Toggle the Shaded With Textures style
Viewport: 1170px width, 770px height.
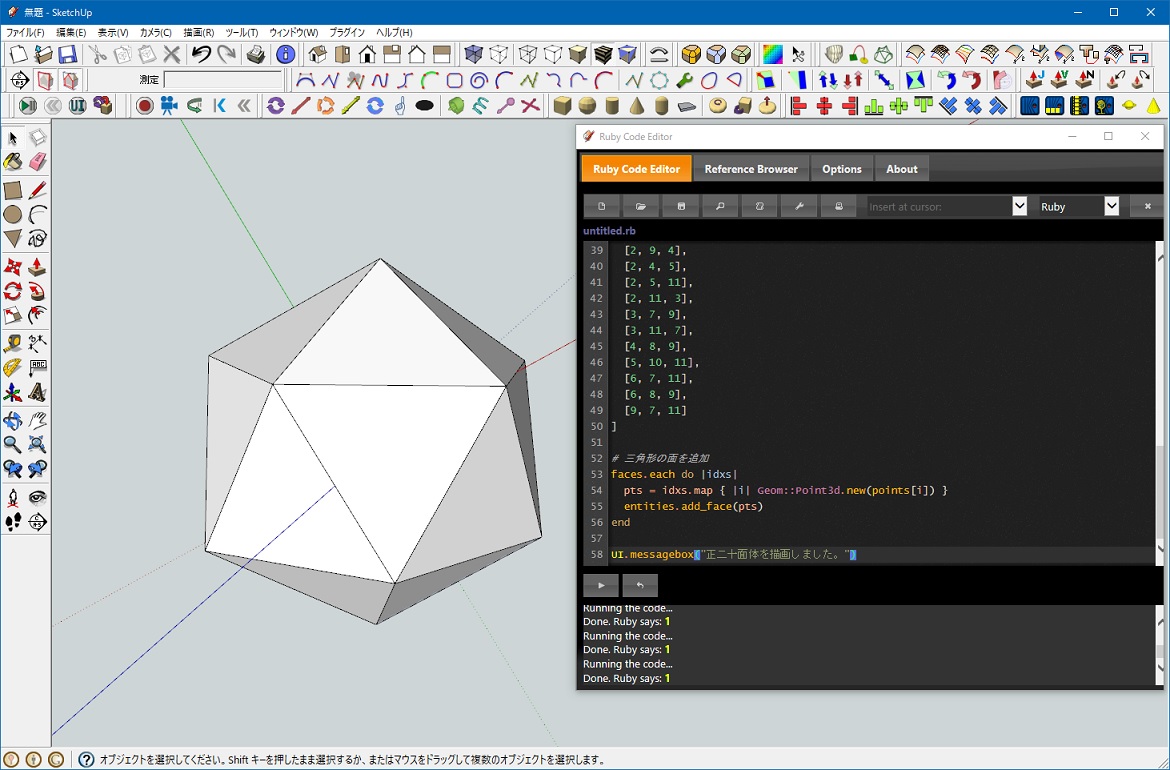(x=603, y=54)
